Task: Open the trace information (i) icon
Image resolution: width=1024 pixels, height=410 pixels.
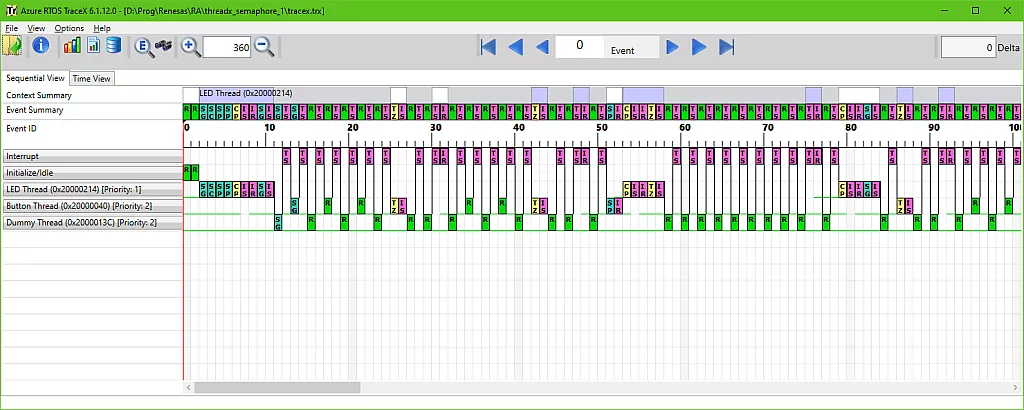Action: tap(41, 46)
